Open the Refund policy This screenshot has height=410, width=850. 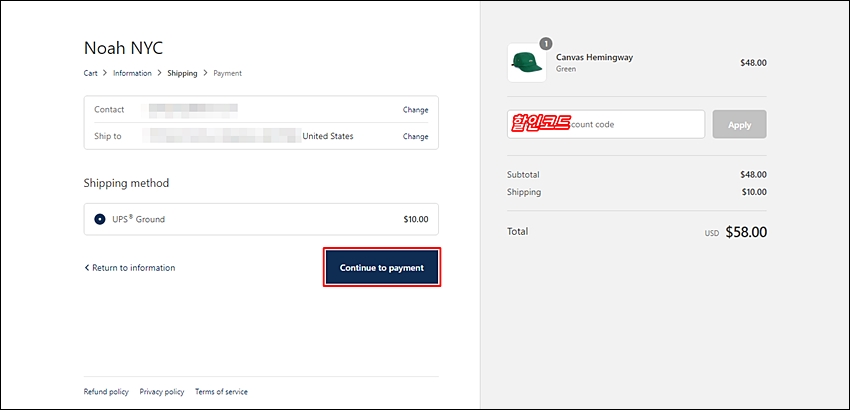pos(106,392)
